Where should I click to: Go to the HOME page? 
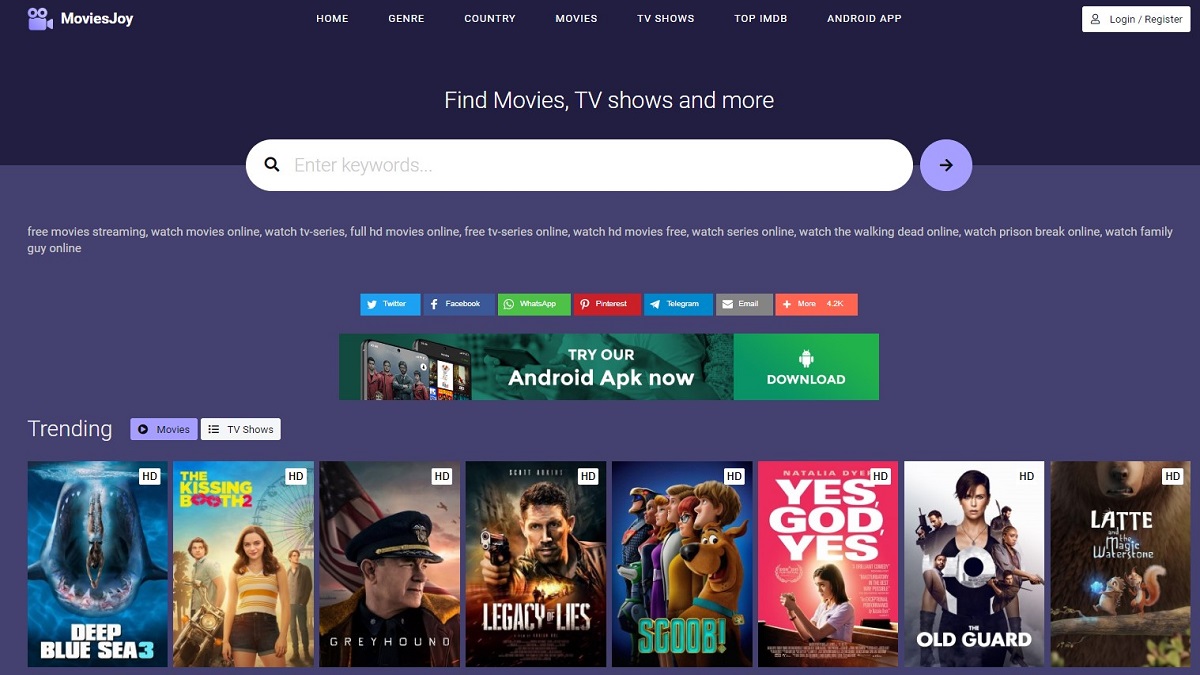tap(332, 18)
